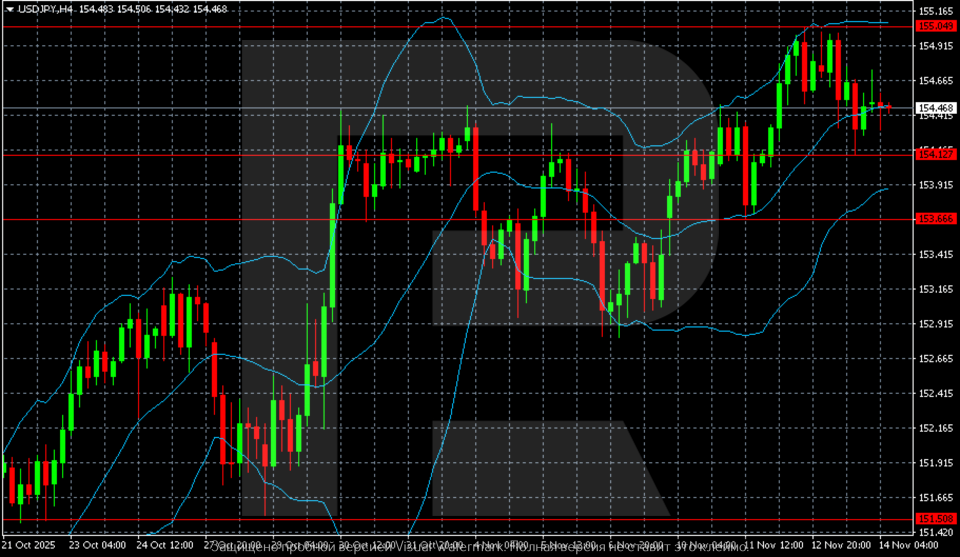Image resolution: width=960 pixels, height=557 pixels.
Task: Click the 151.420 price axis label
Action: coord(933,532)
